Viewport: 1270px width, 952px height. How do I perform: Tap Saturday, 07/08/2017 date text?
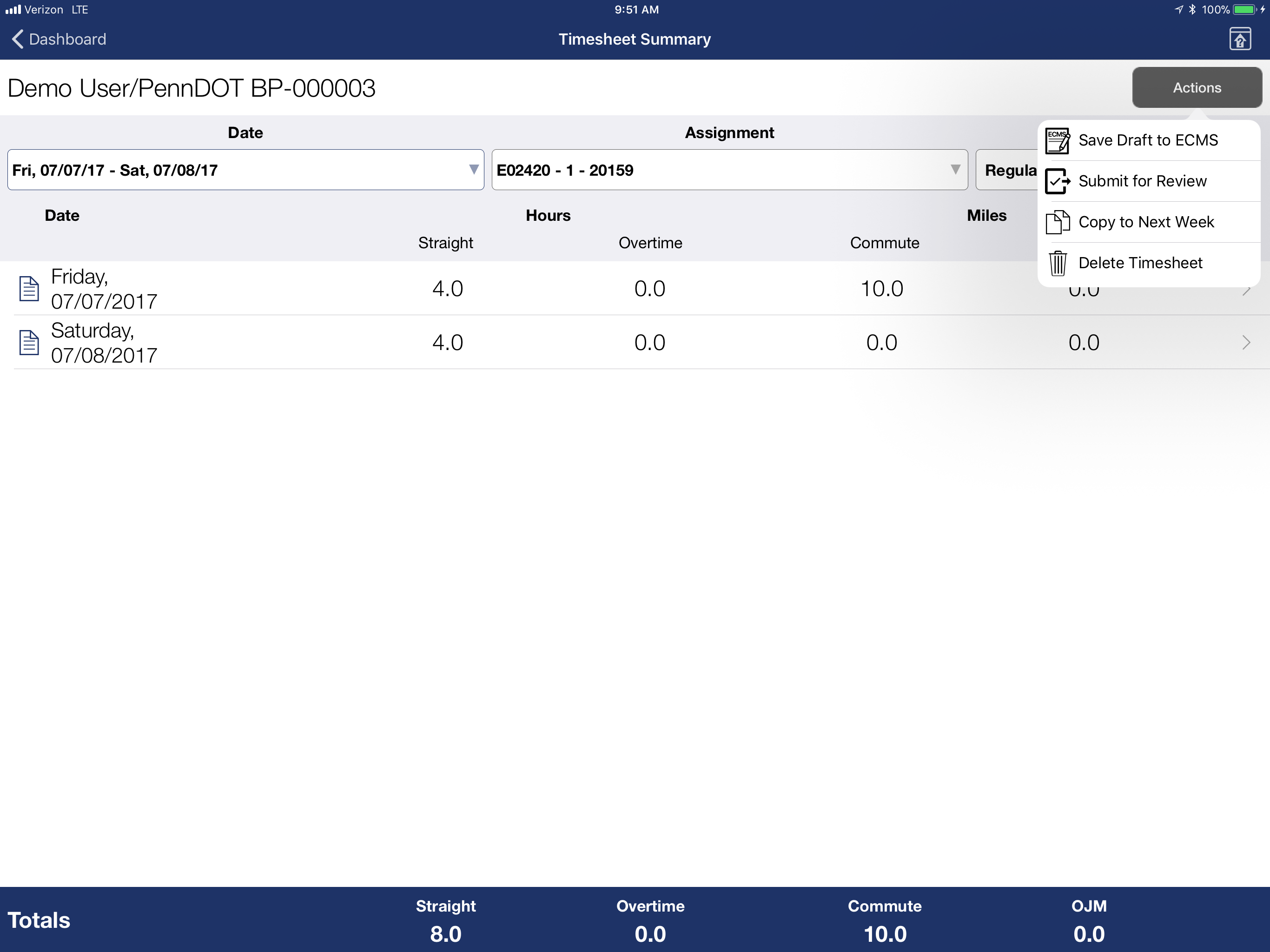coord(104,343)
